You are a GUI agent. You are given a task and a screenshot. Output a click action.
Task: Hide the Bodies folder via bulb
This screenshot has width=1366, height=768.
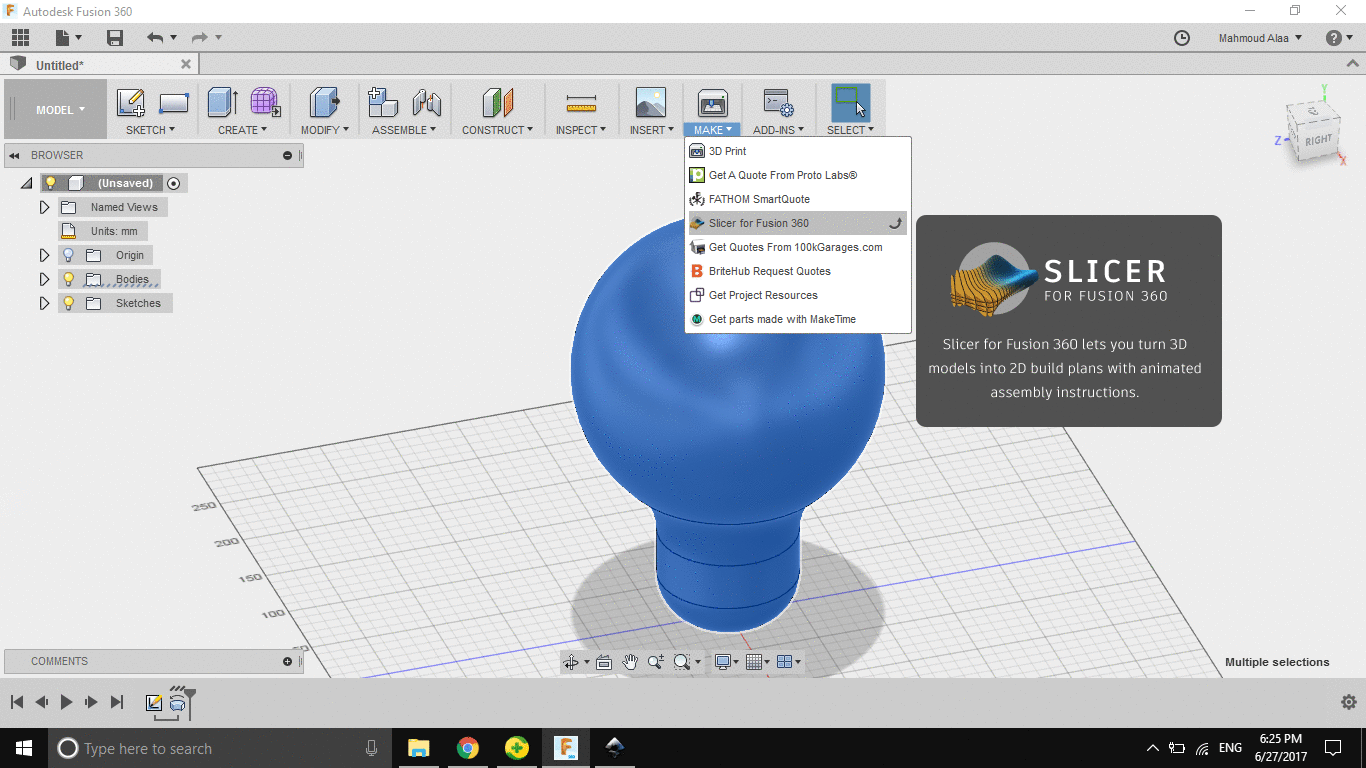(69, 279)
